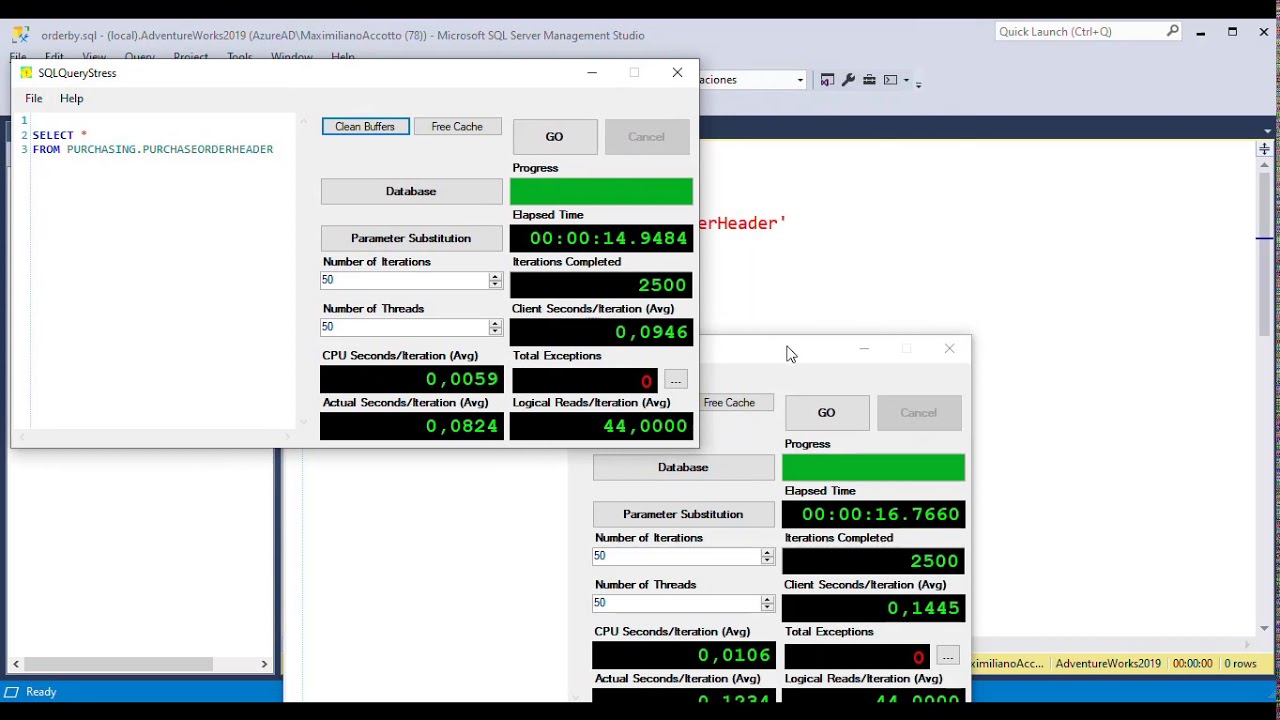Expand dropdown arrow beside command window icon
1280x720 pixels.
pos(905,80)
